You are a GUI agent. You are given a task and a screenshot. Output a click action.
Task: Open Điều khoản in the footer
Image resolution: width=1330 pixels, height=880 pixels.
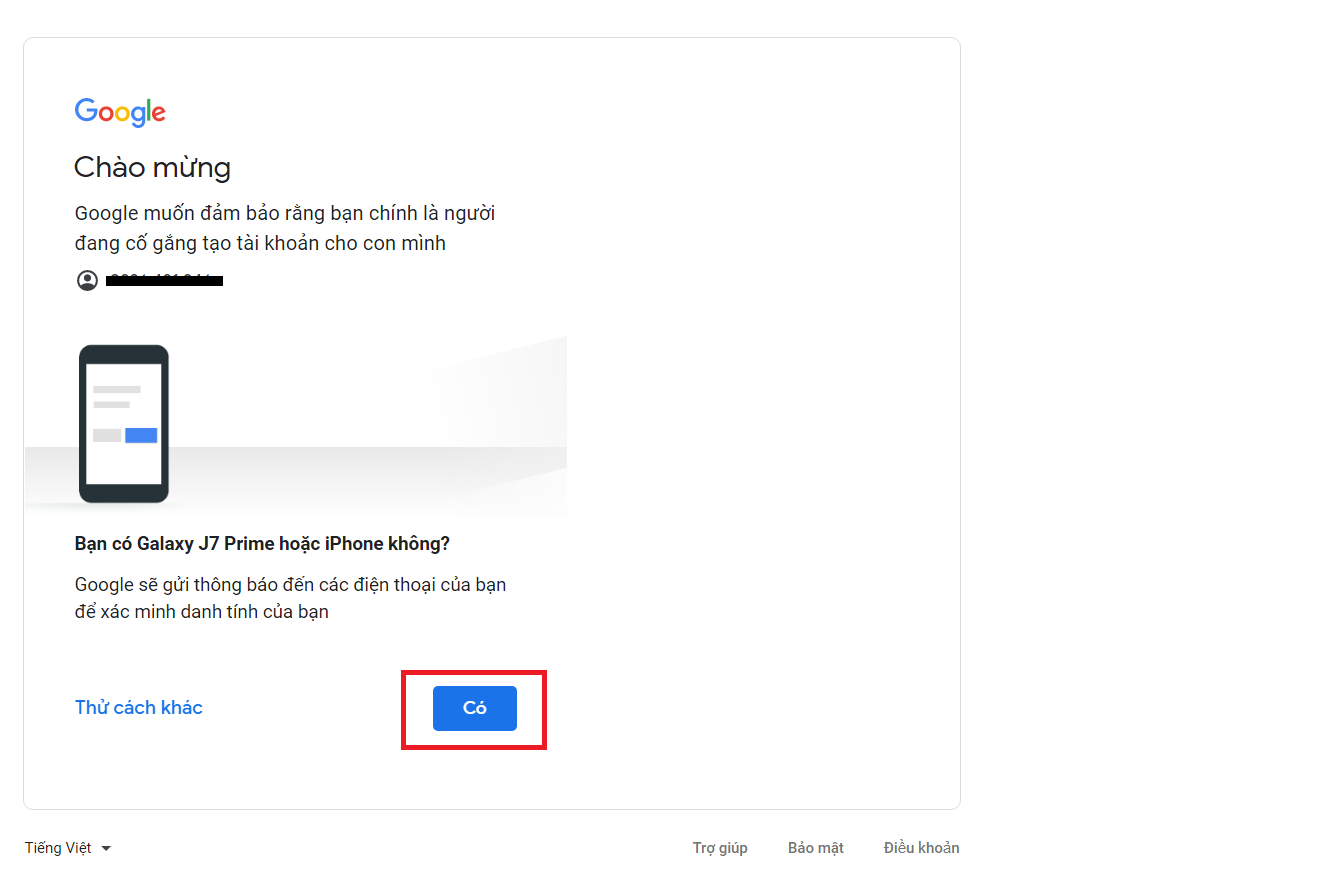[920, 847]
